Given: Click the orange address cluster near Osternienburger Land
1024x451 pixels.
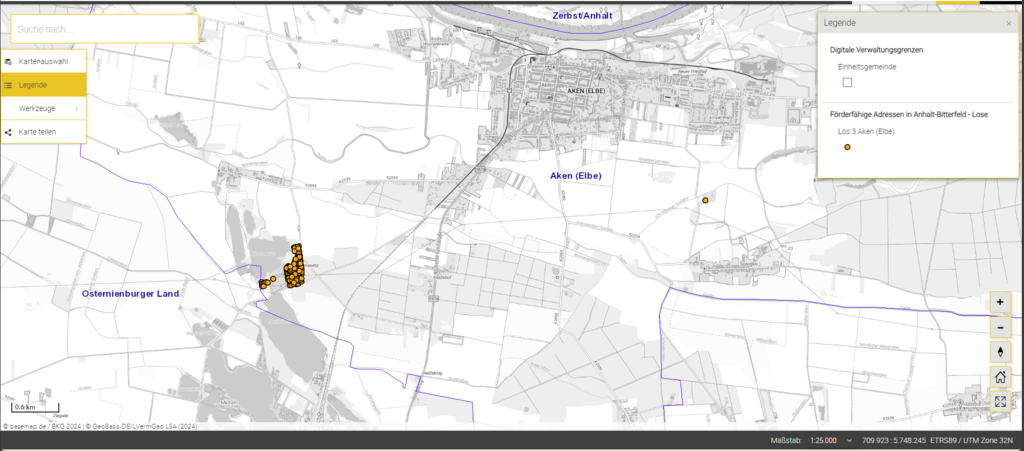Looking at the screenshot, I should pos(295,267).
